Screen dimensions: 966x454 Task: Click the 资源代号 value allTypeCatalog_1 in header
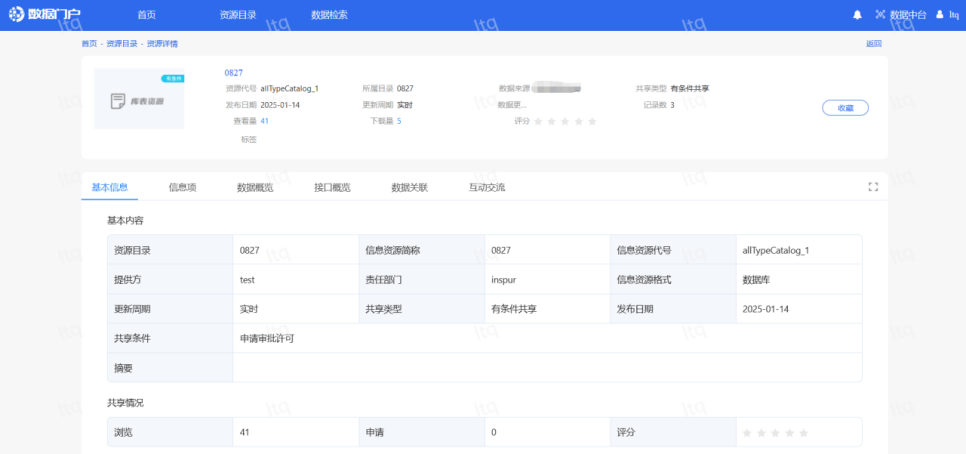(290, 89)
